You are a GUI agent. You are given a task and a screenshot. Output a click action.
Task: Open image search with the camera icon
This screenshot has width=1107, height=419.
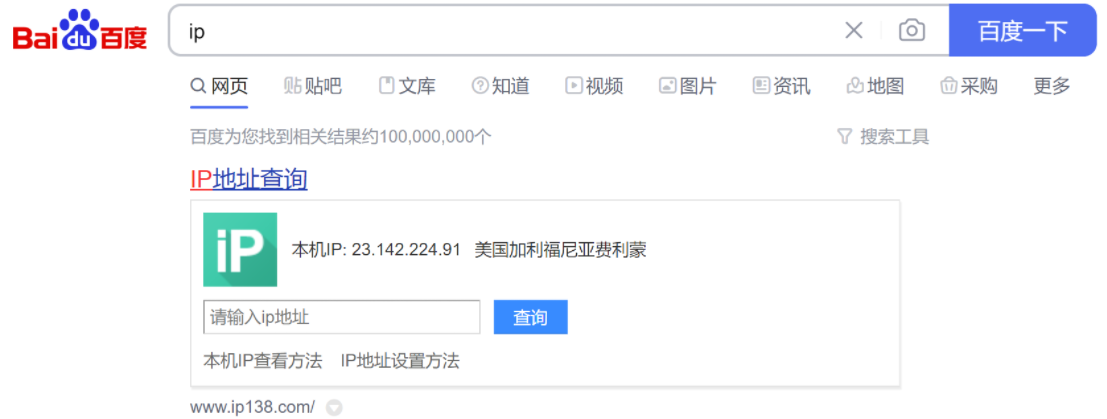(911, 30)
